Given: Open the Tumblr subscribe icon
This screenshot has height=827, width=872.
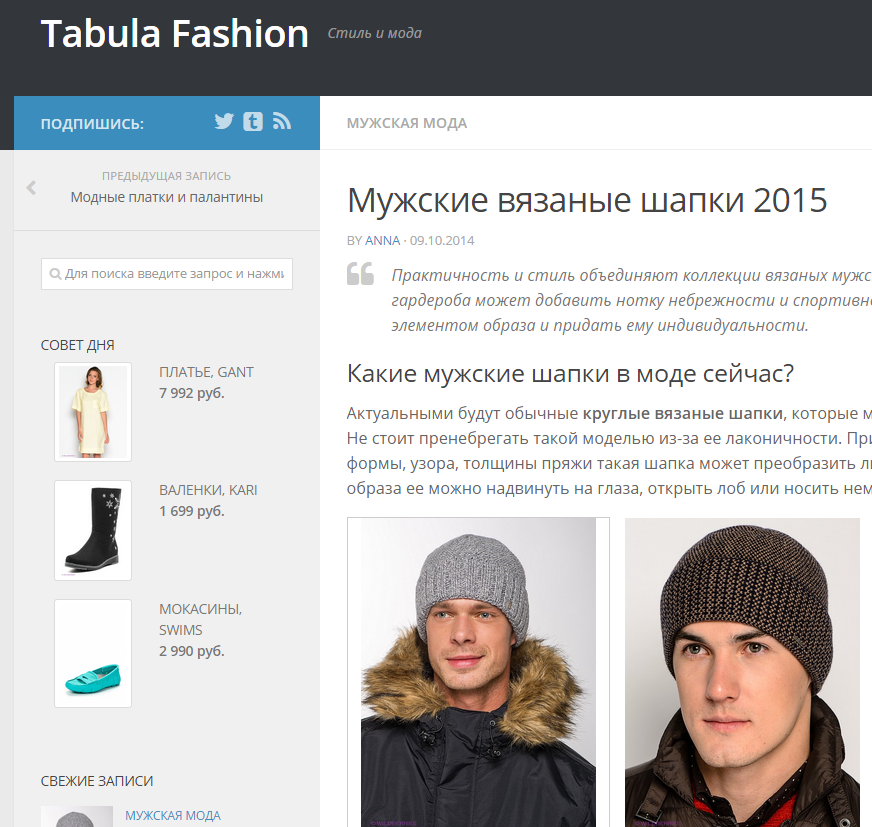Looking at the screenshot, I should tap(253, 121).
